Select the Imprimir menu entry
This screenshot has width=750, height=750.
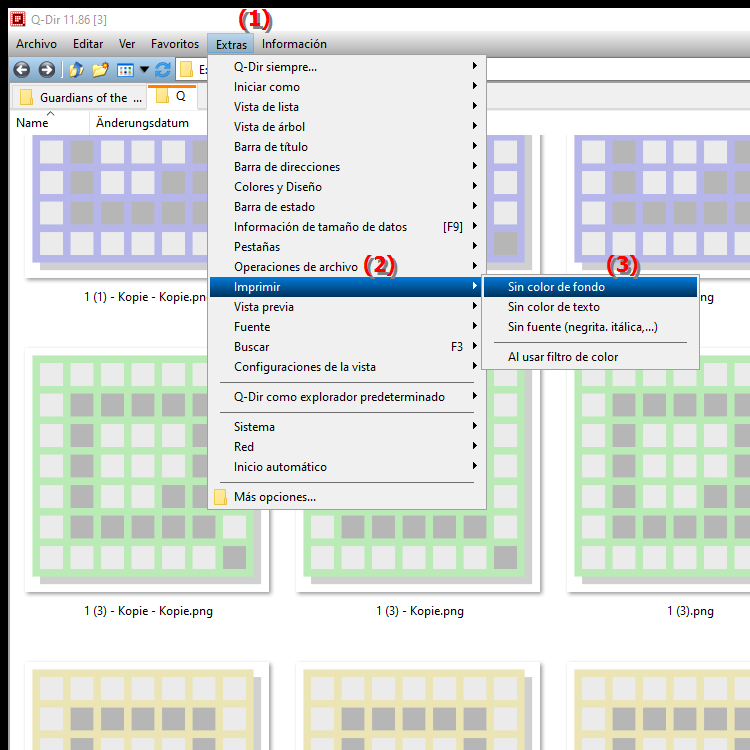coord(348,287)
